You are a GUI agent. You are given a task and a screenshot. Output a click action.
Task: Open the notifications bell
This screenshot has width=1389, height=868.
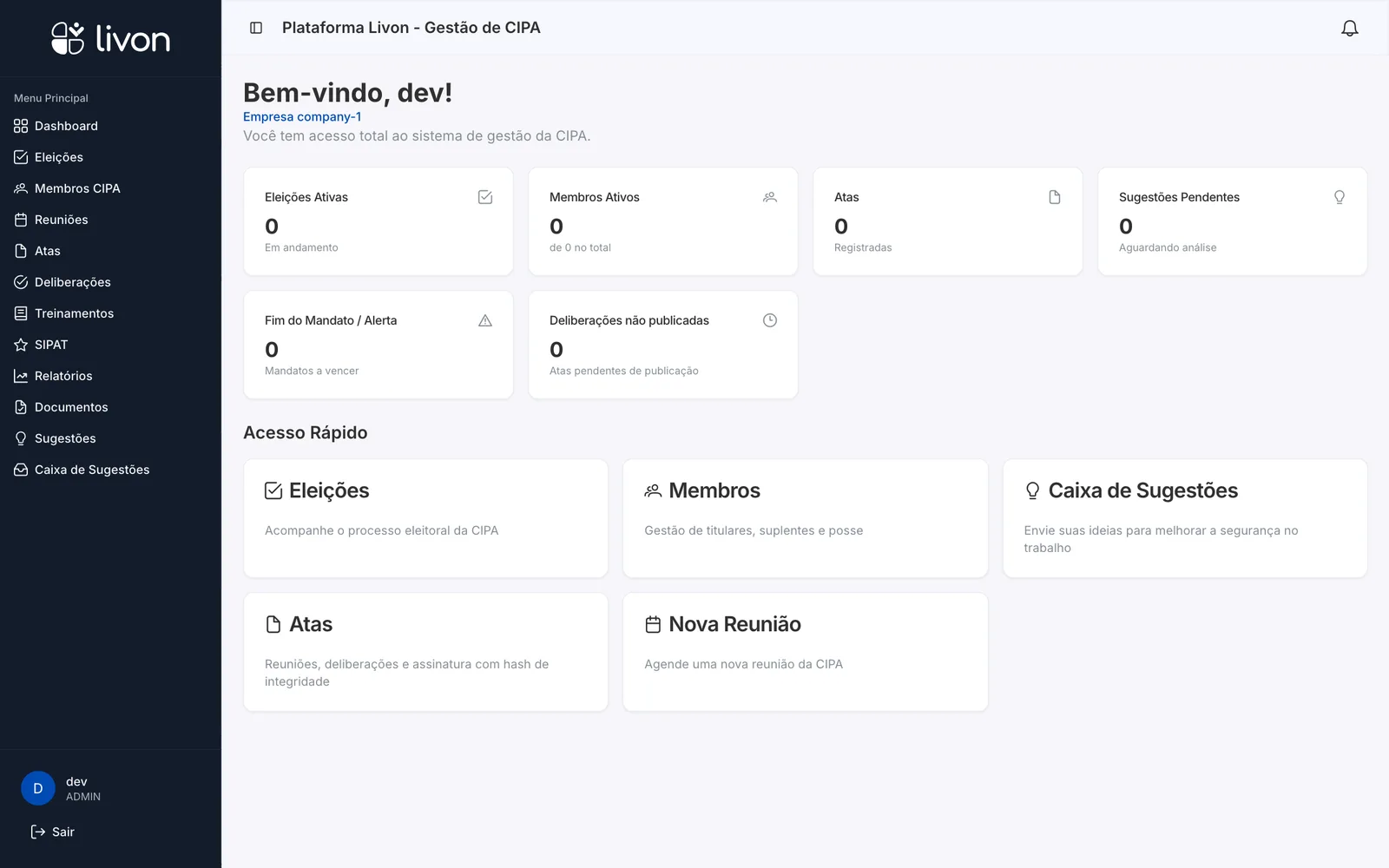point(1350,29)
